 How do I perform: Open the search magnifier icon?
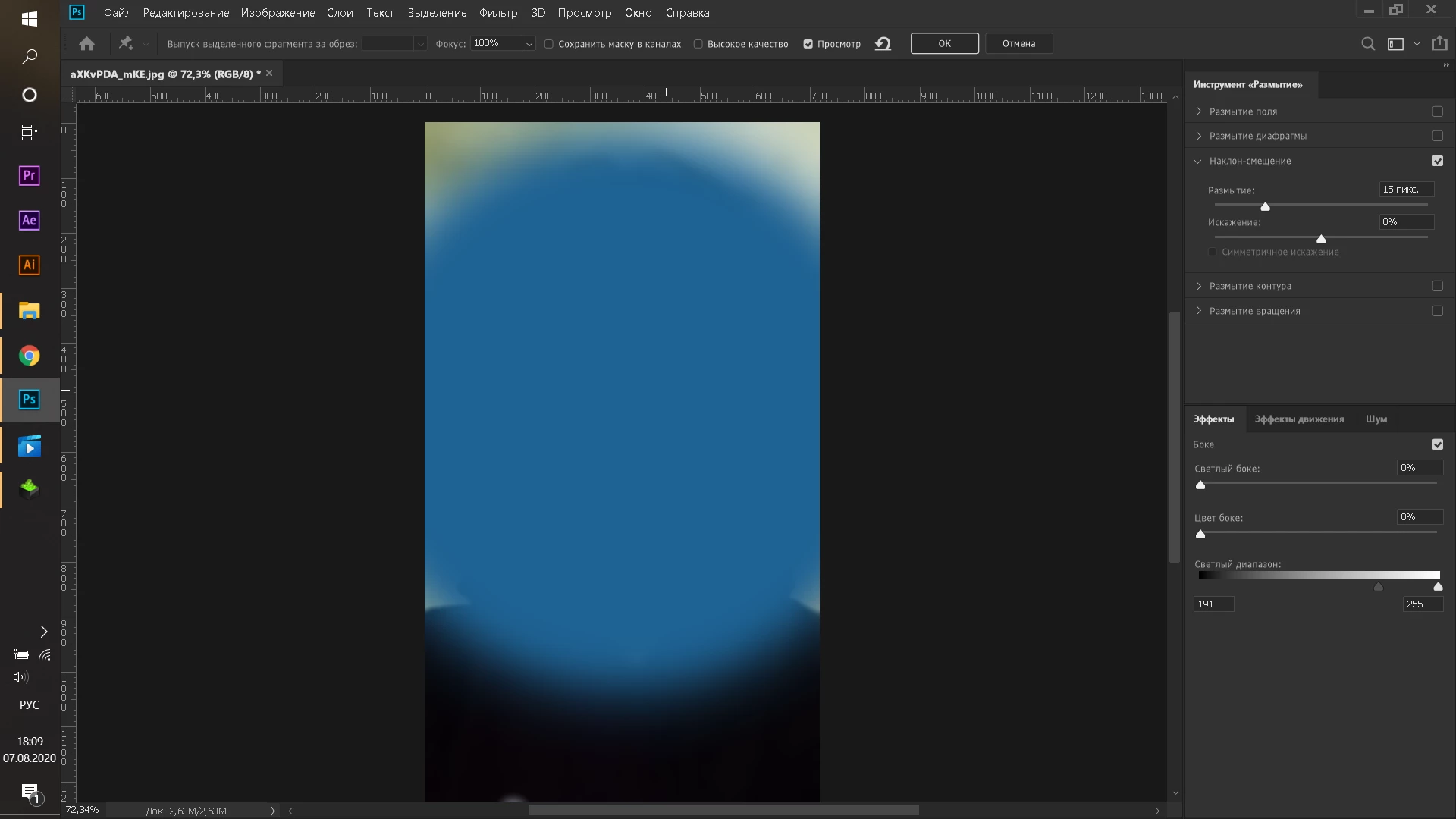point(1367,44)
